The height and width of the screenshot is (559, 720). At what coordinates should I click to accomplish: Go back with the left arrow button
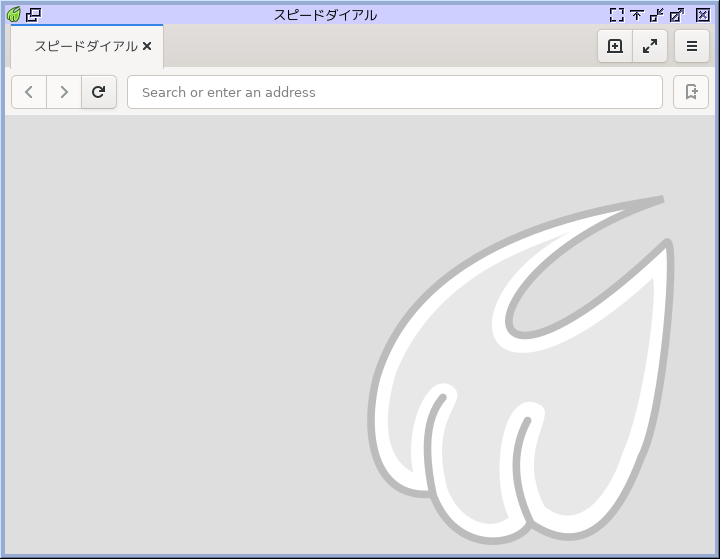[x=29, y=92]
